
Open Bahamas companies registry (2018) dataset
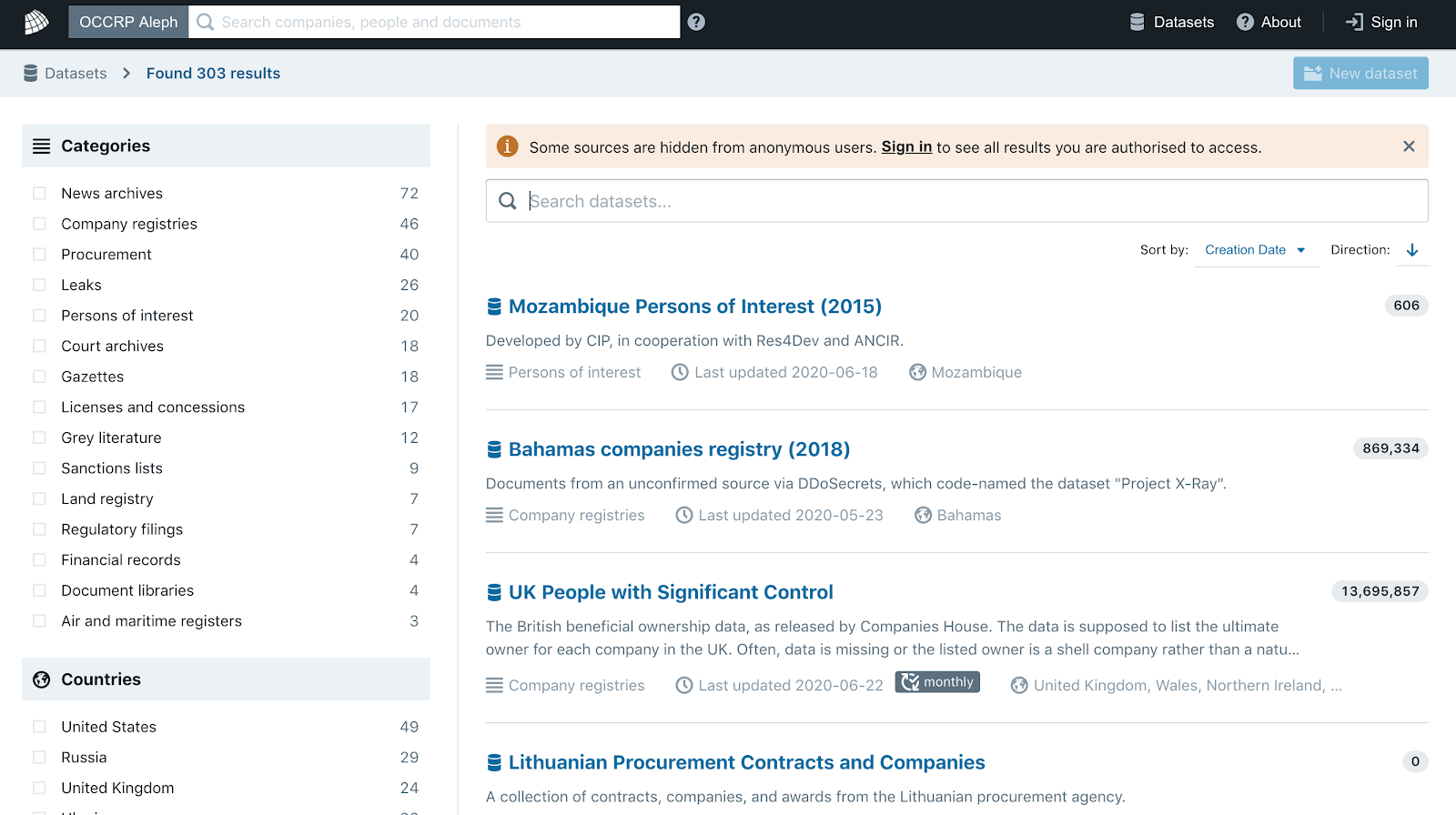(680, 449)
